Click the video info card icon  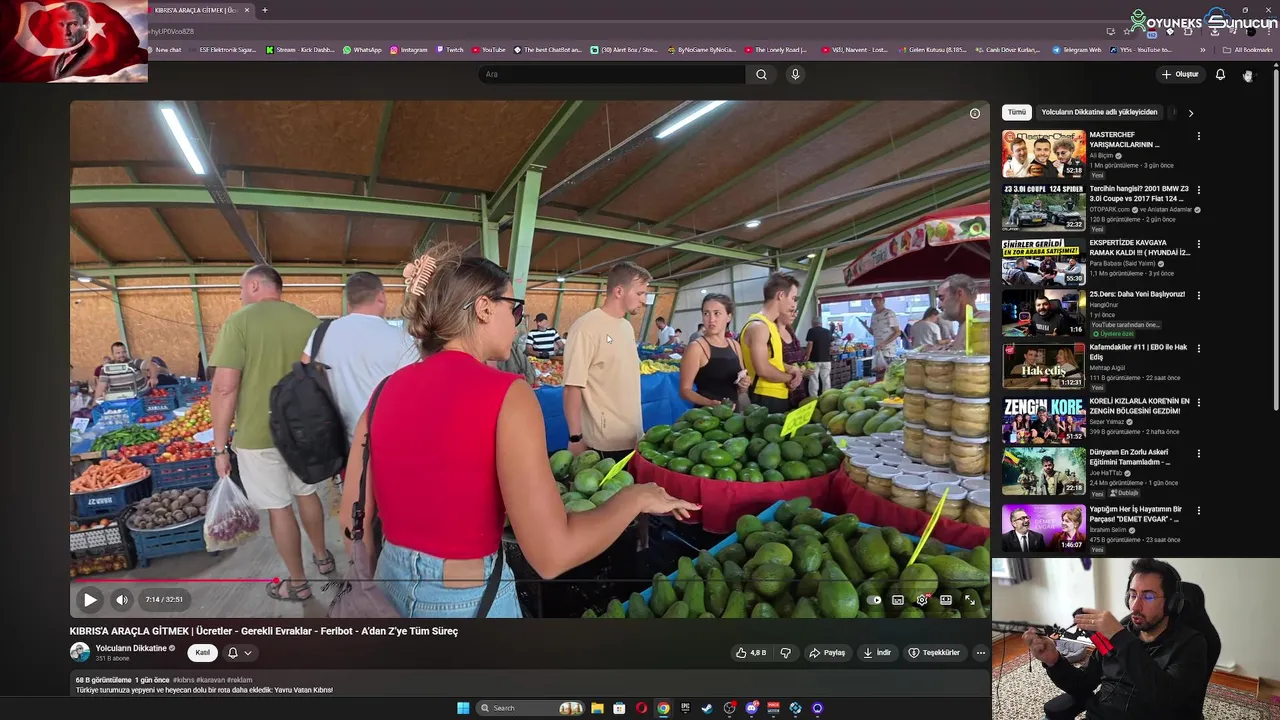(975, 113)
